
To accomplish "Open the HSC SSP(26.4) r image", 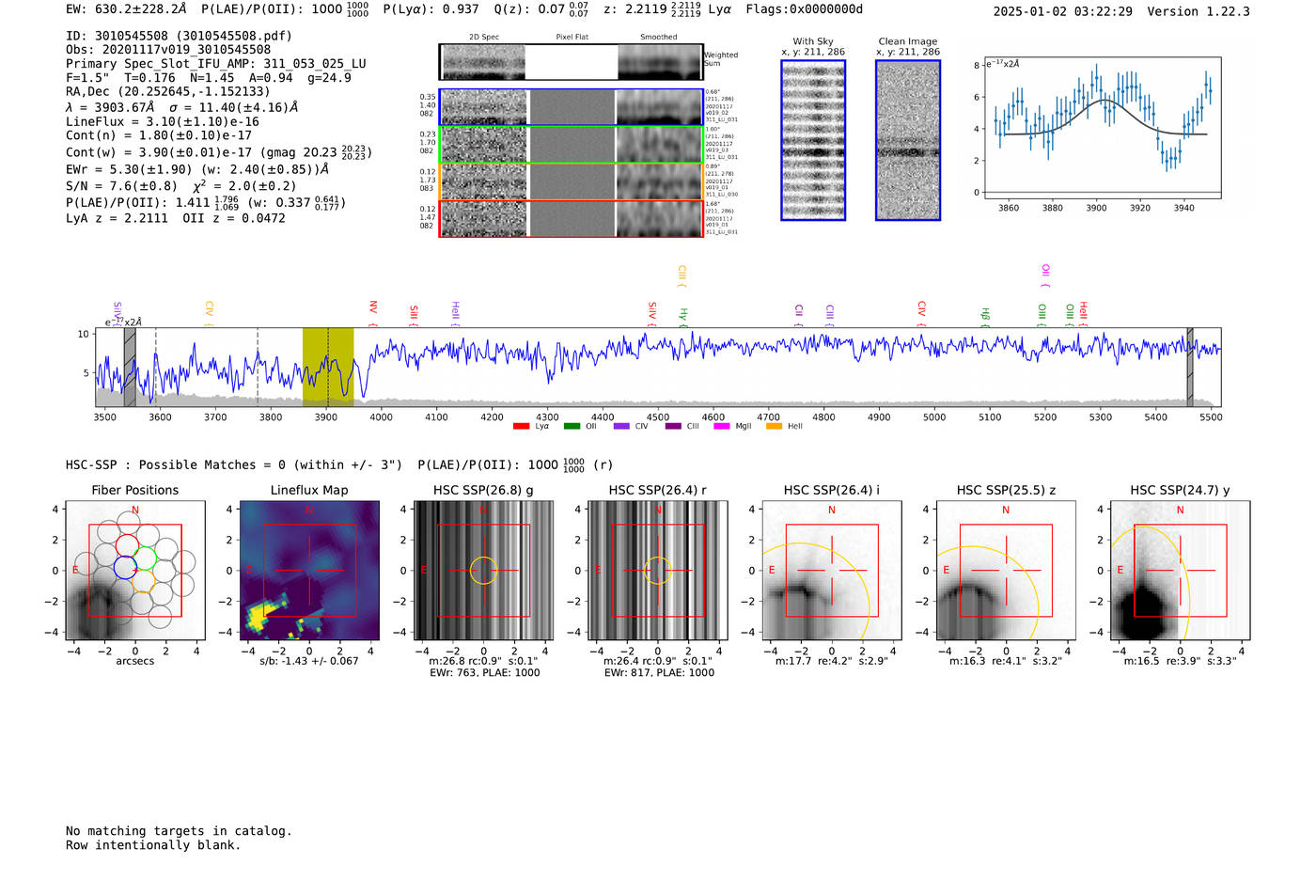I will pyautogui.click(x=658, y=571).
